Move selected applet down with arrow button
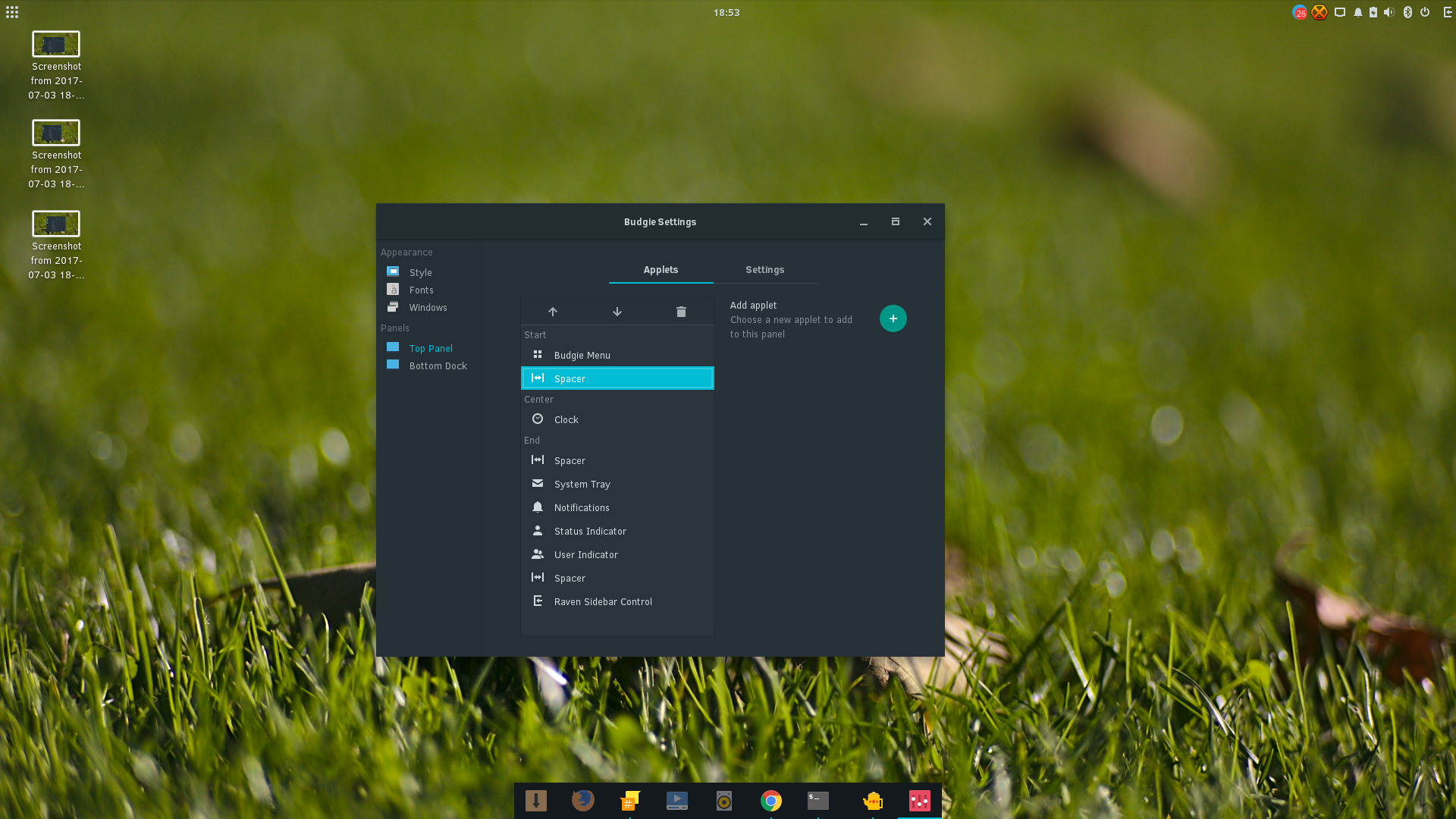The width and height of the screenshot is (1456, 819). click(617, 312)
